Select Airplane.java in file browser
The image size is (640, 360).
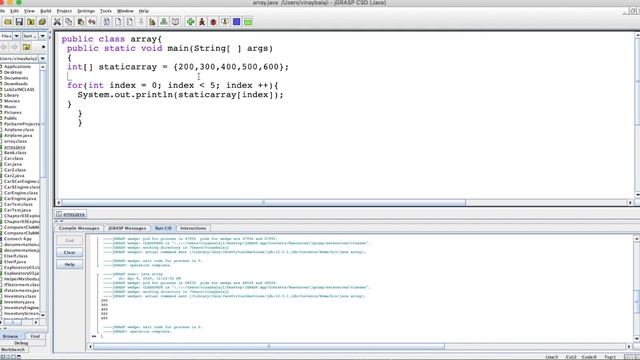pos(18,135)
